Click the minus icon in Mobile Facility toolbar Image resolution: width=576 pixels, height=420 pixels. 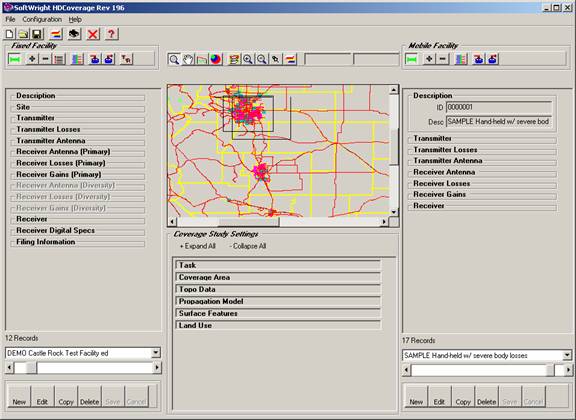443,59
